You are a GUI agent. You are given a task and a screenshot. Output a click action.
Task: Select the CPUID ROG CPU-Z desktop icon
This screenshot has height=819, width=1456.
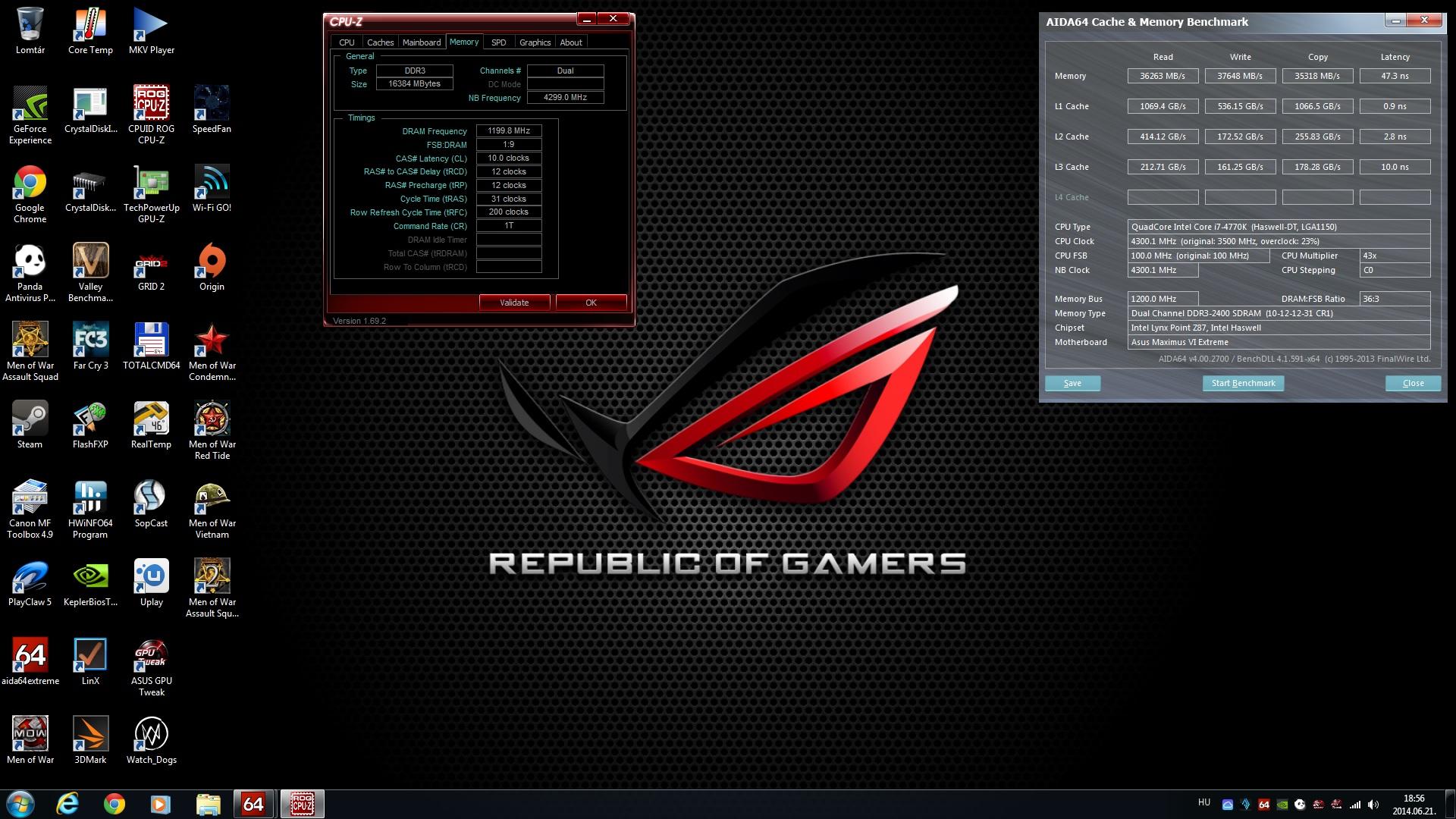pyautogui.click(x=151, y=115)
